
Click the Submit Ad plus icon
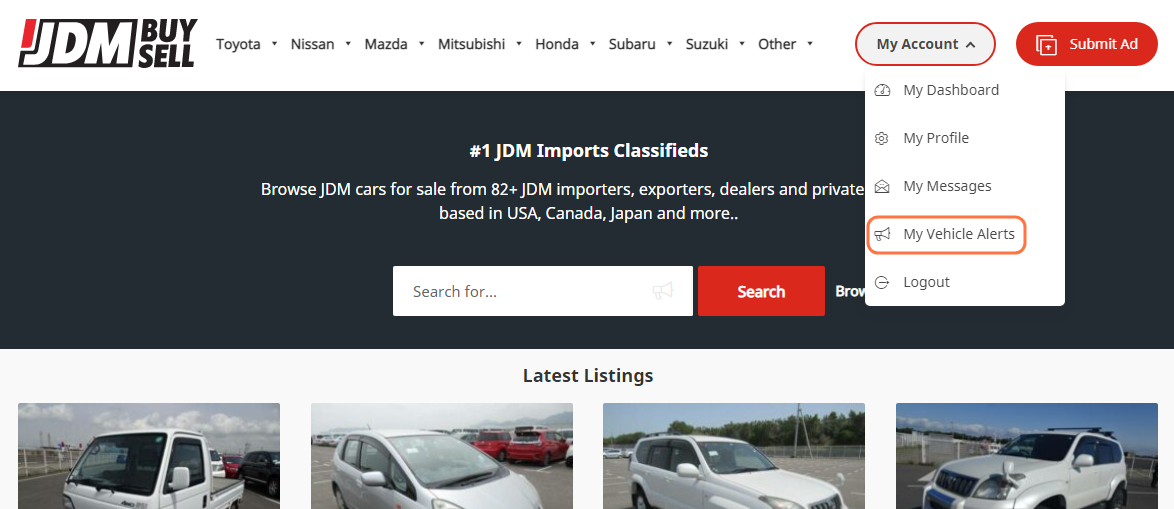pyautogui.click(x=1046, y=44)
